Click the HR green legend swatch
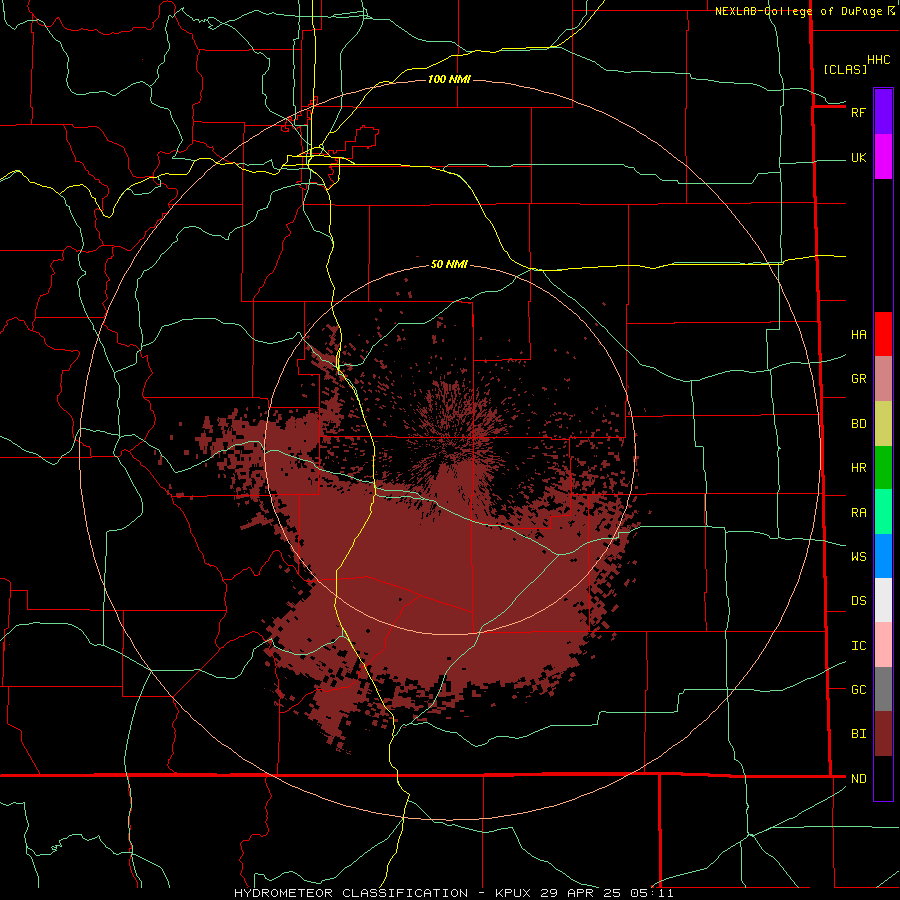This screenshot has width=900, height=900. (x=883, y=468)
